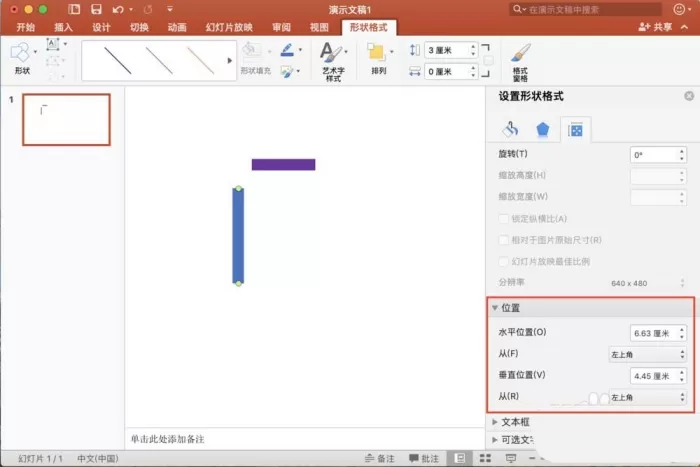The width and height of the screenshot is (700, 467).
Task: Select the first dark line style
Action: 117,61
